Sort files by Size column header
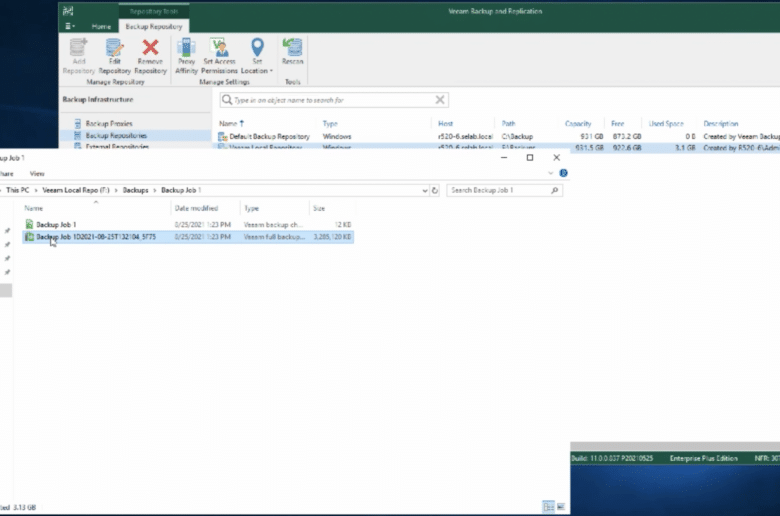Image resolution: width=780 pixels, height=516 pixels. coord(319,208)
